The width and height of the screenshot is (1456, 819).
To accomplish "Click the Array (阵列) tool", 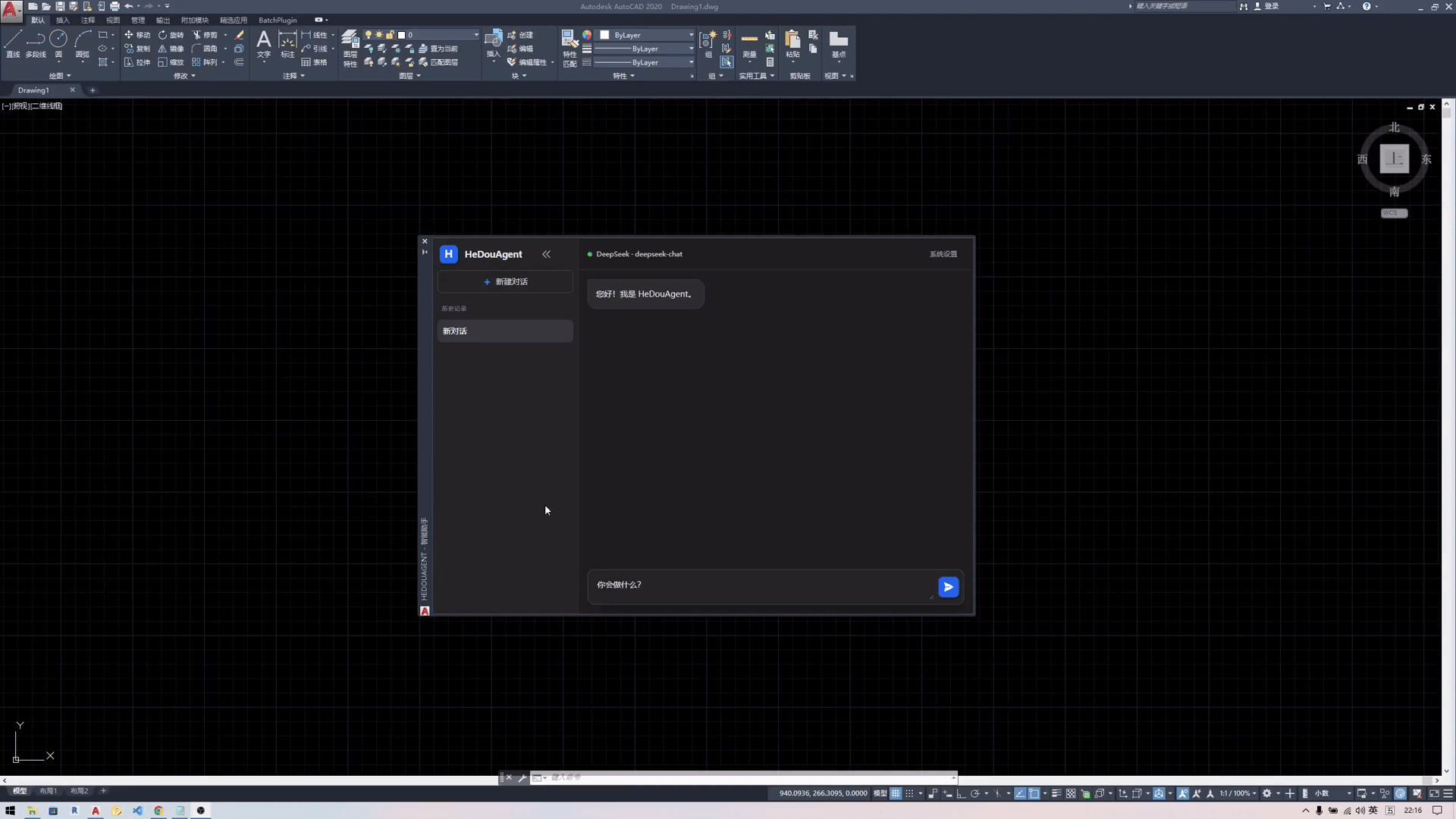I will tap(205, 62).
